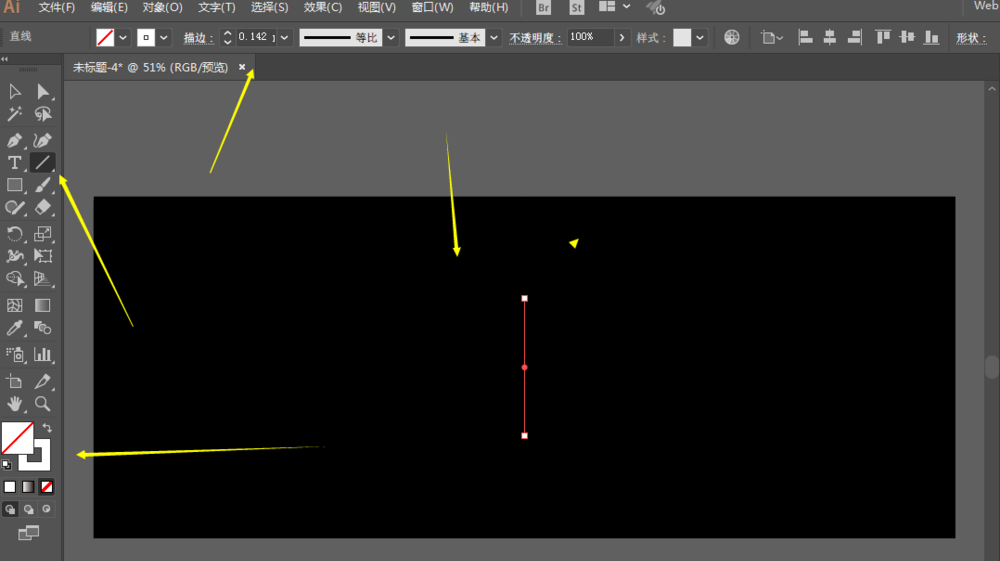Choose the Rotate tool
This screenshot has height=561, width=1000.
(15, 233)
